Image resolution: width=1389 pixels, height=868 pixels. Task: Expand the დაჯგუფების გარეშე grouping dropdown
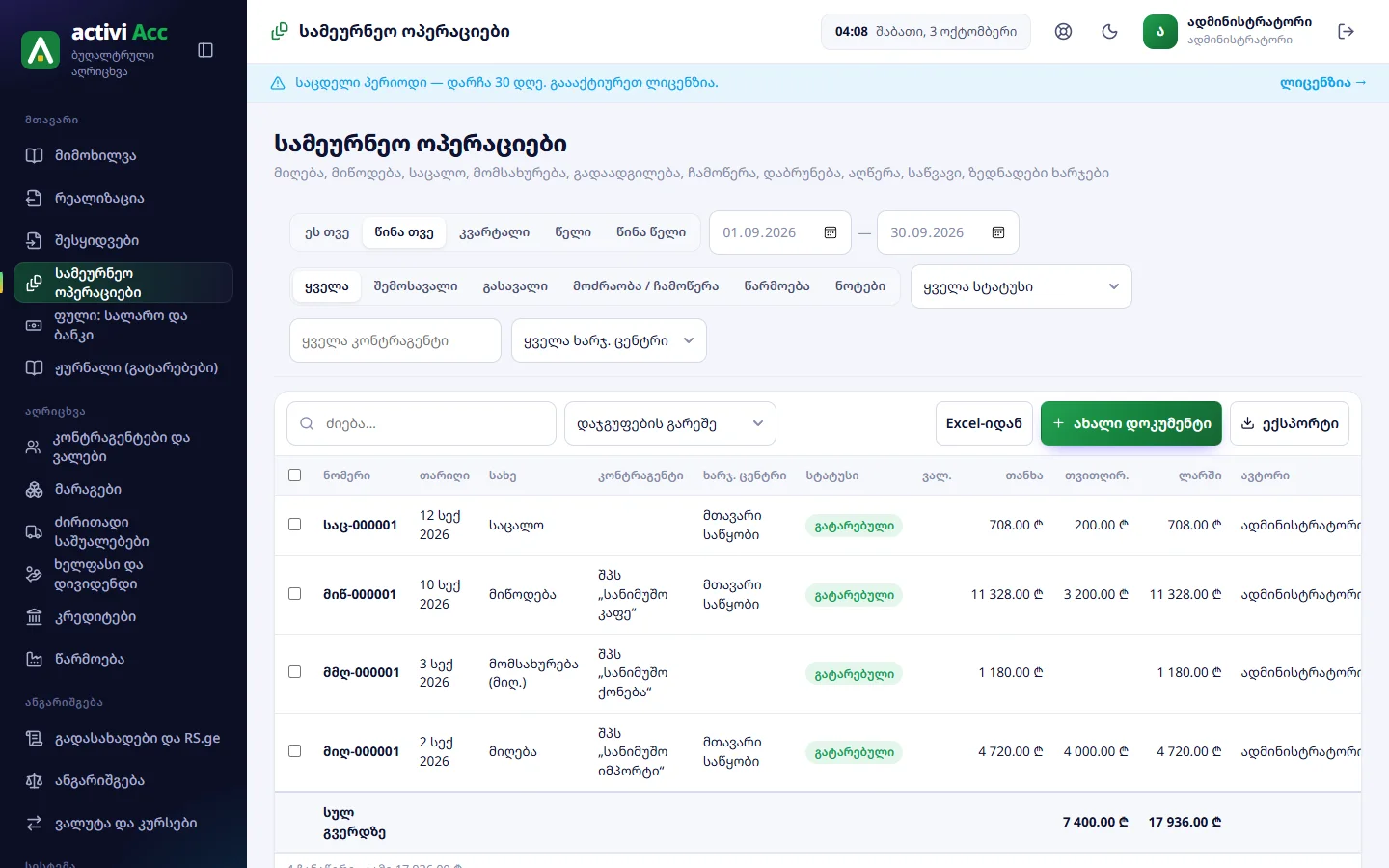point(670,423)
